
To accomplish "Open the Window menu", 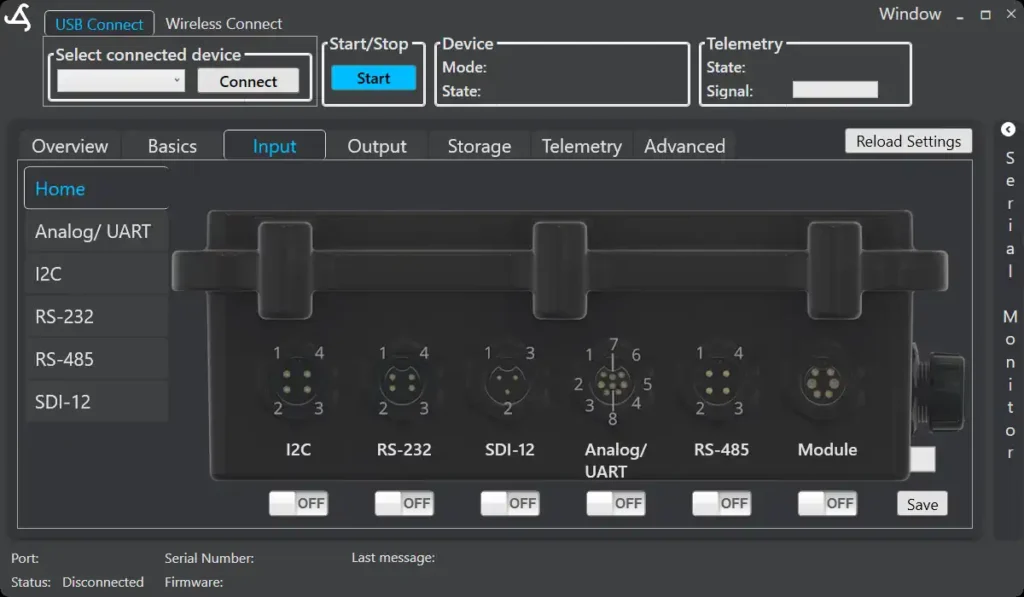I will coord(910,14).
